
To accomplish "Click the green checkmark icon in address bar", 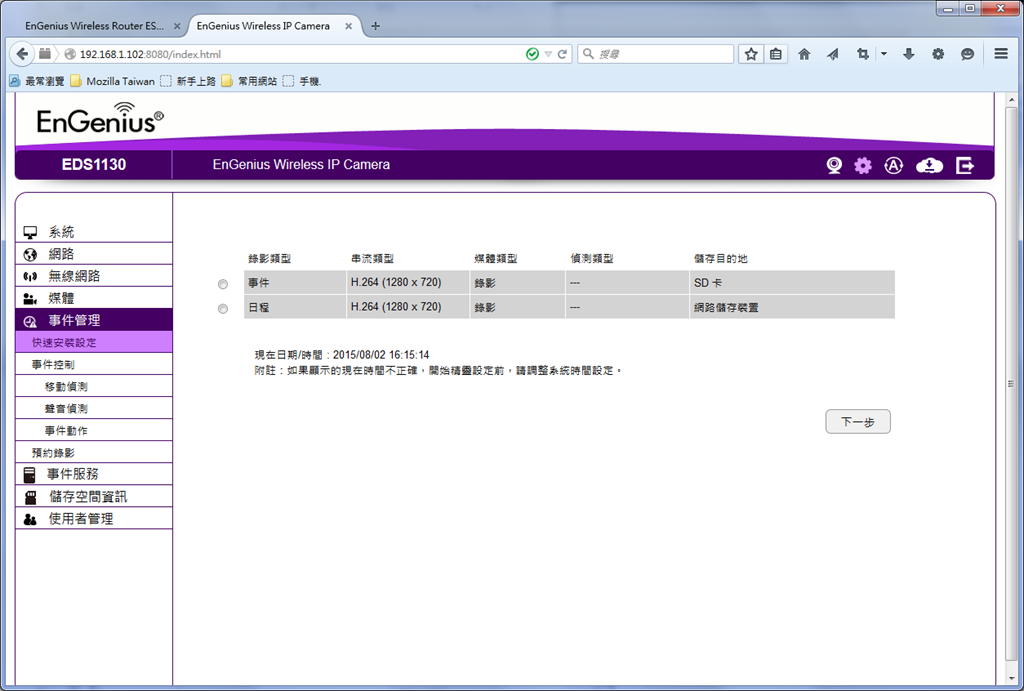I will (x=532, y=54).
